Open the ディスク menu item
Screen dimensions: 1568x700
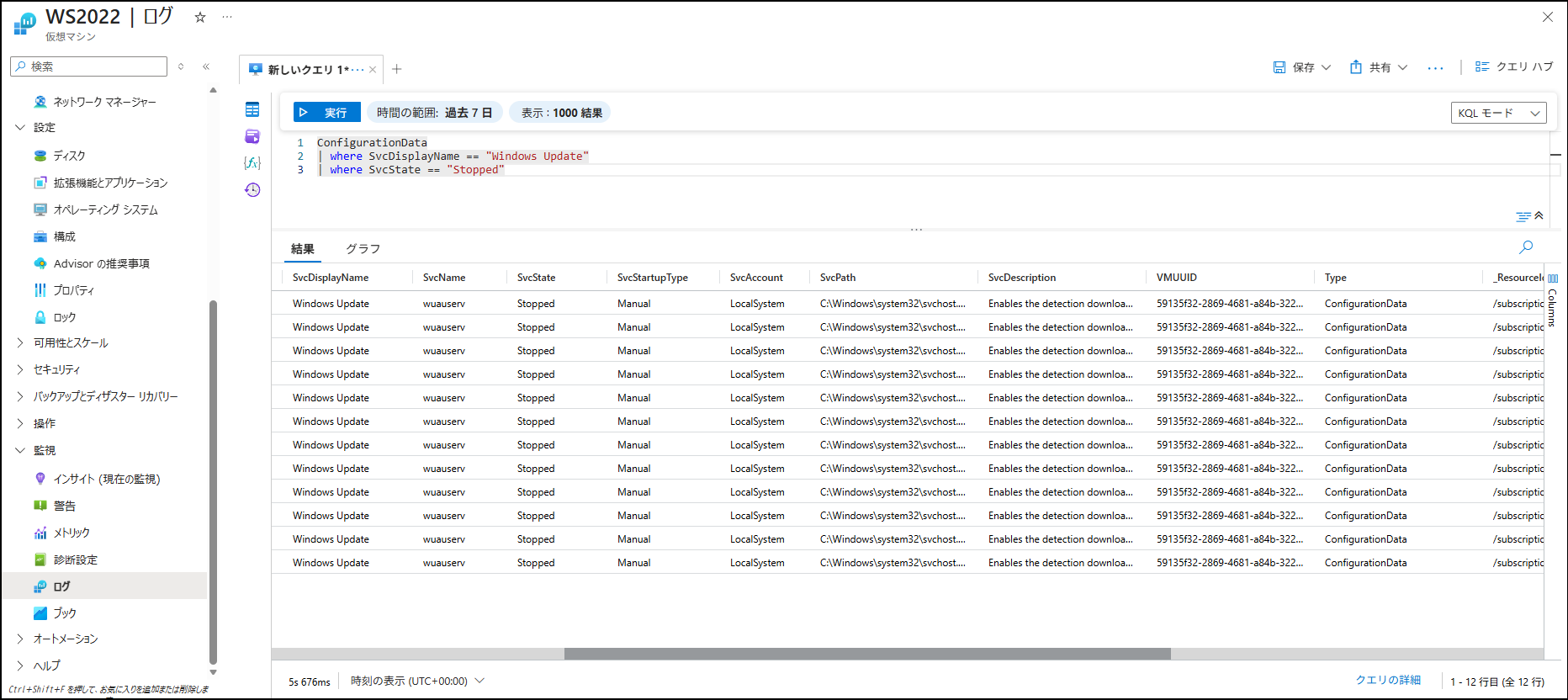(69, 156)
